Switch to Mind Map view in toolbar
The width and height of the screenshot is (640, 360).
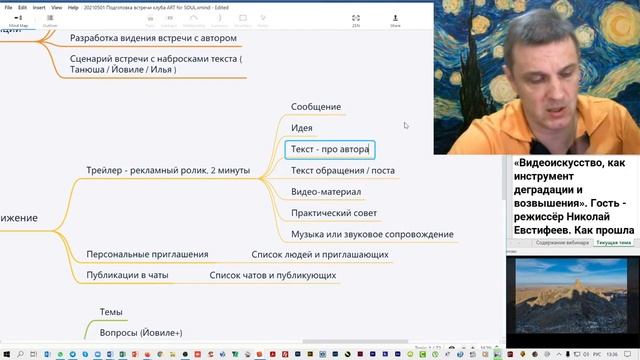18,21
